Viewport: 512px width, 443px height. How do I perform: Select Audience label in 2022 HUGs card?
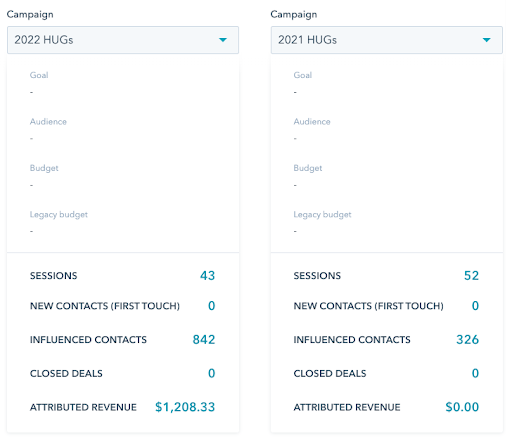[x=48, y=122]
